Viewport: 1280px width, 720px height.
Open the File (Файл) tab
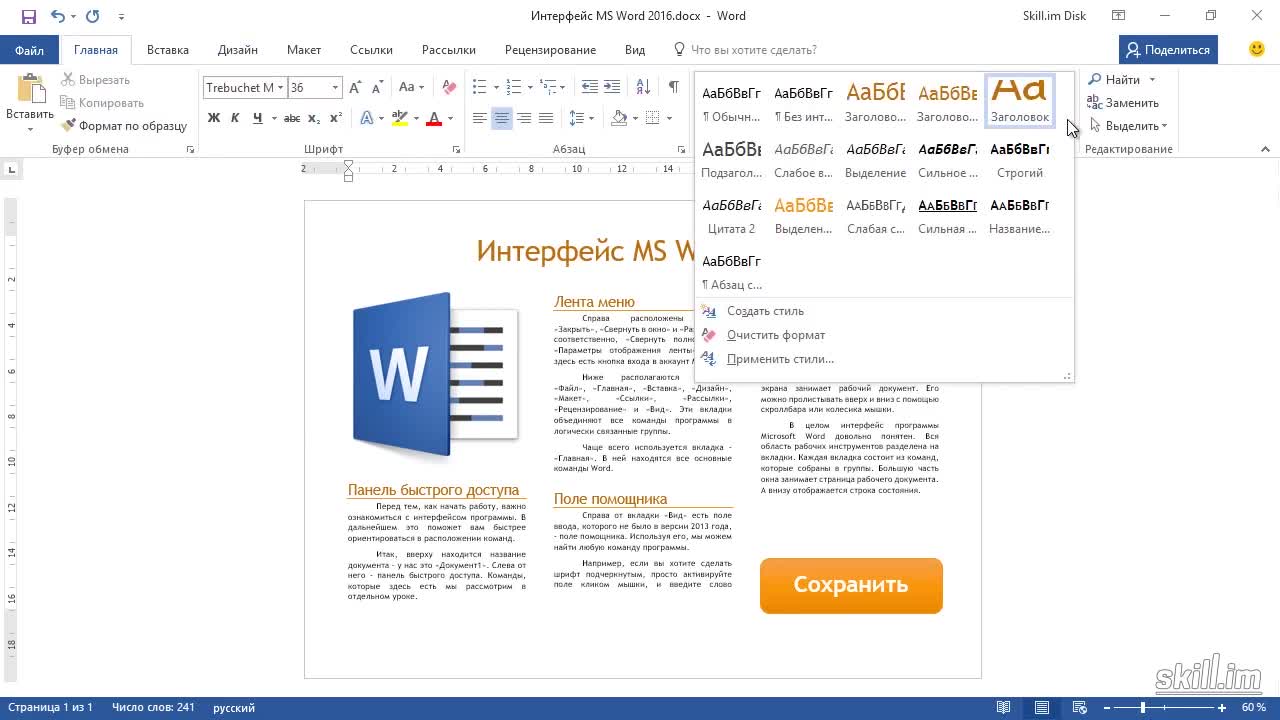29,50
